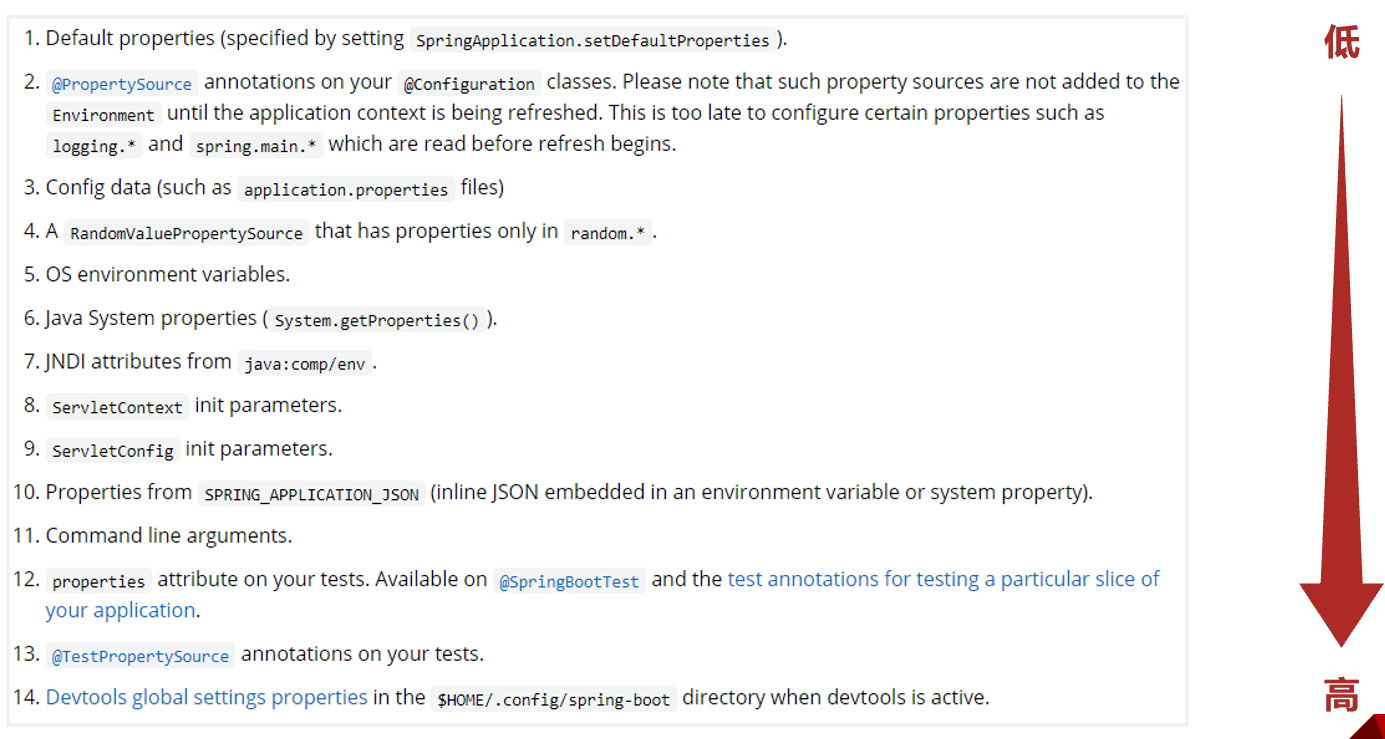Select the SpringApplication.setDefaultProperties code label
The width and height of the screenshot is (1385, 739).
coord(593,41)
